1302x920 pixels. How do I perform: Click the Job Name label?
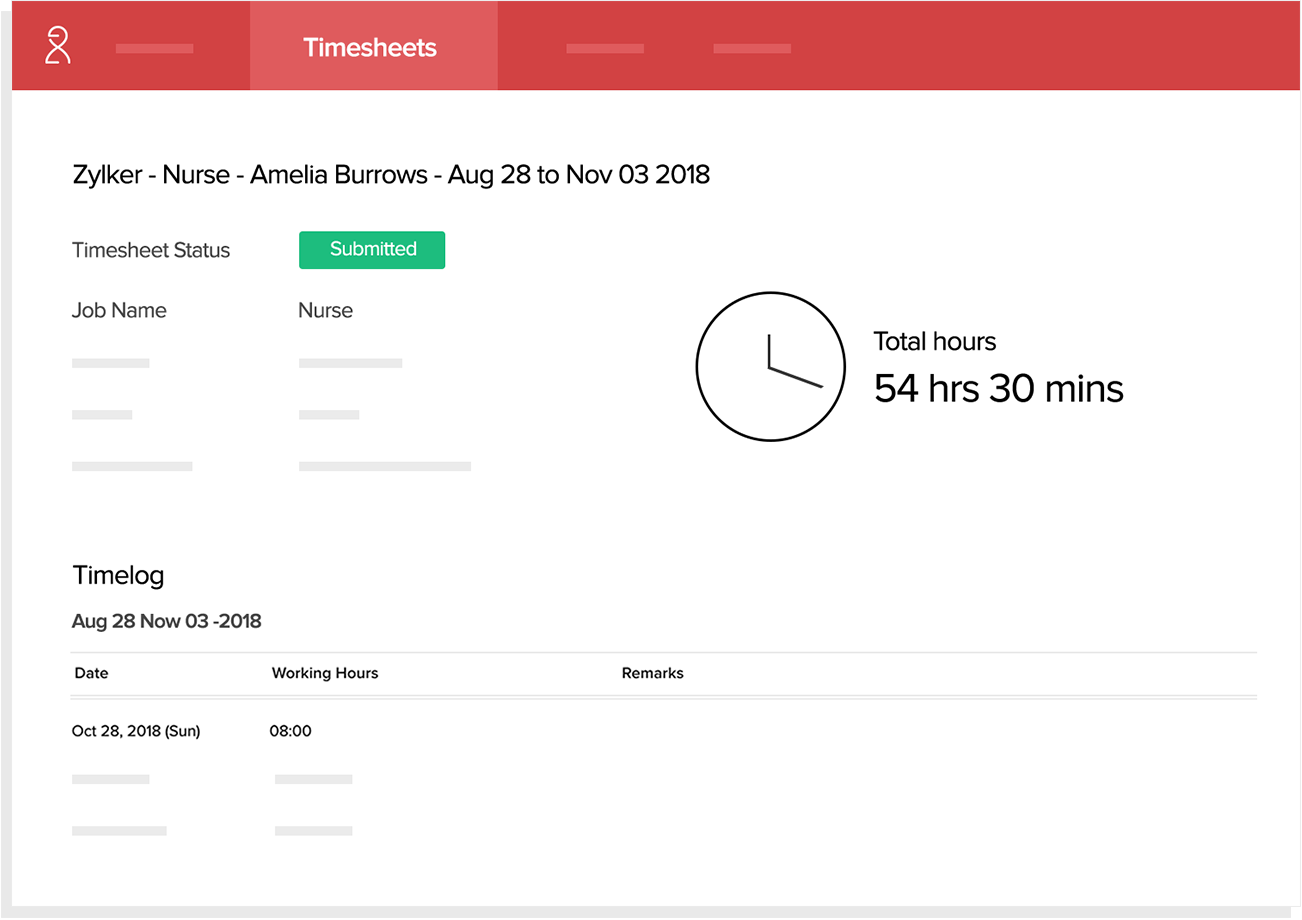click(x=119, y=310)
